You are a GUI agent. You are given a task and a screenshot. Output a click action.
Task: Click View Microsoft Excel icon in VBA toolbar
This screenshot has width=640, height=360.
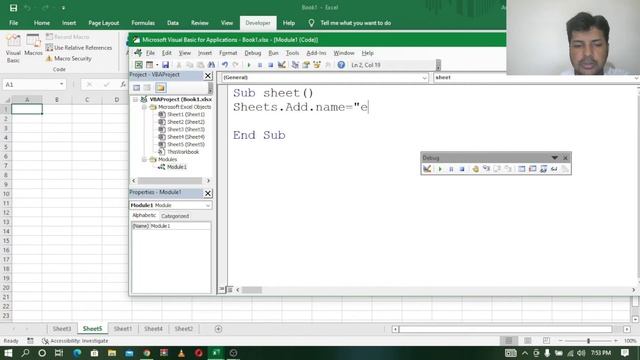[139, 65]
